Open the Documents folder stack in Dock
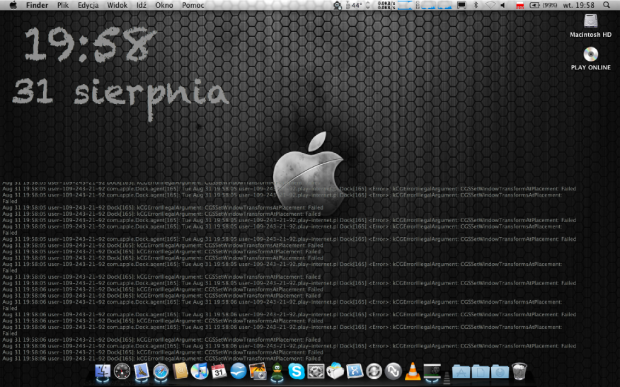 tap(480, 372)
